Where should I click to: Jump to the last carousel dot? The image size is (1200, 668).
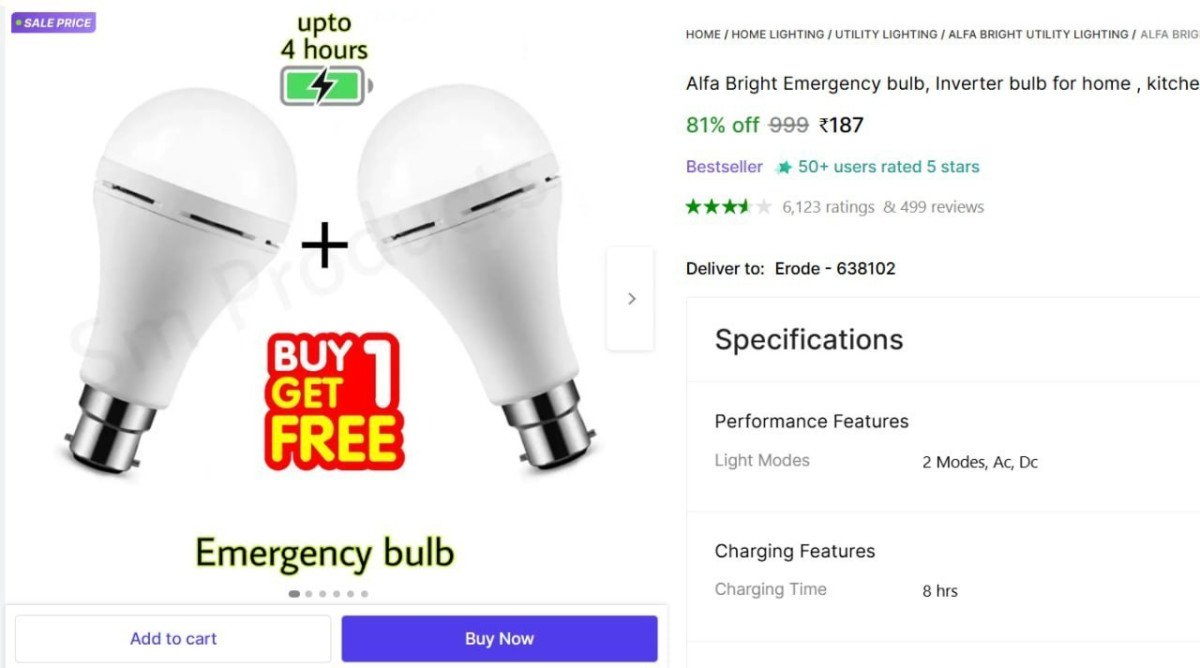(x=364, y=594)
